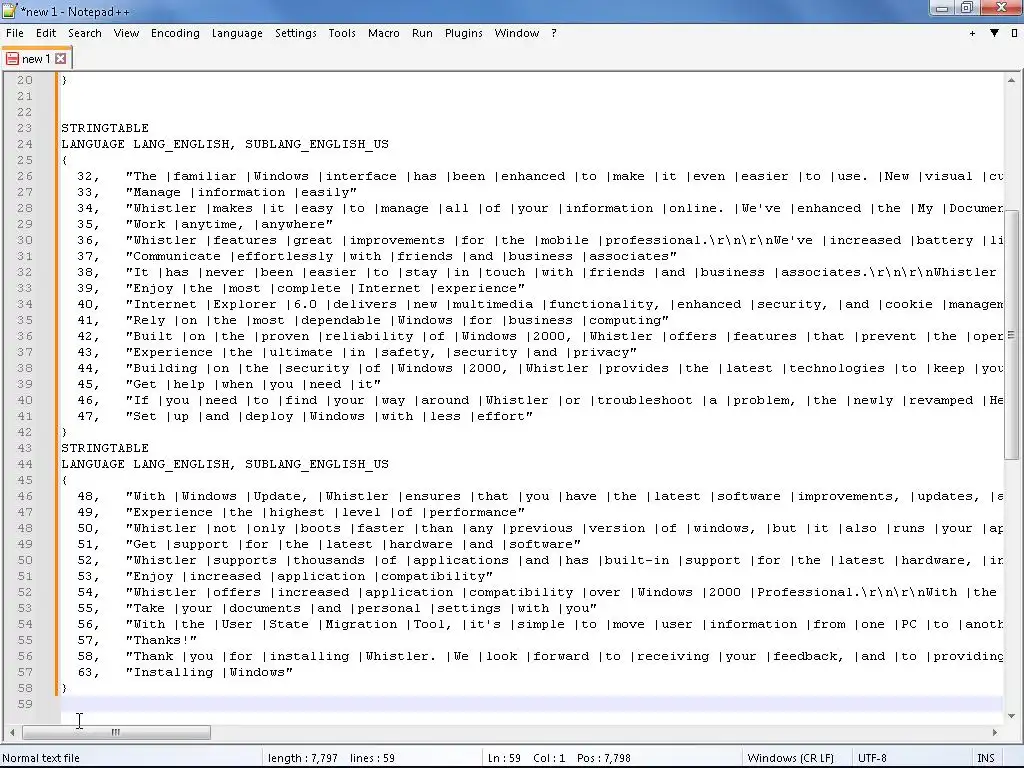Click the closing brace on line 58
Screen dimensions: 1024x768
[x=64, y=688]
